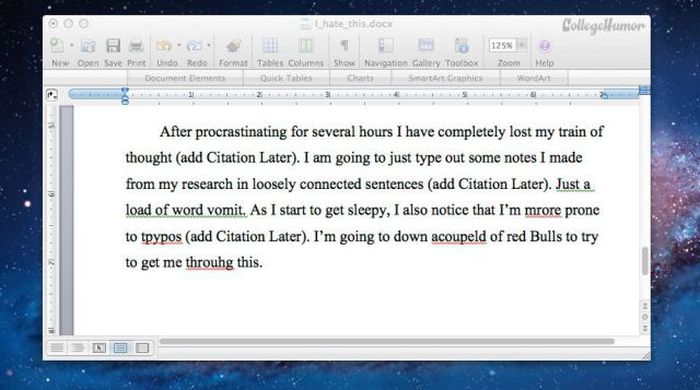This screenshot has width=700, height=390.
Task: Open the Print dialog icon
Action: pyautogui.click(x=136, y=46)
